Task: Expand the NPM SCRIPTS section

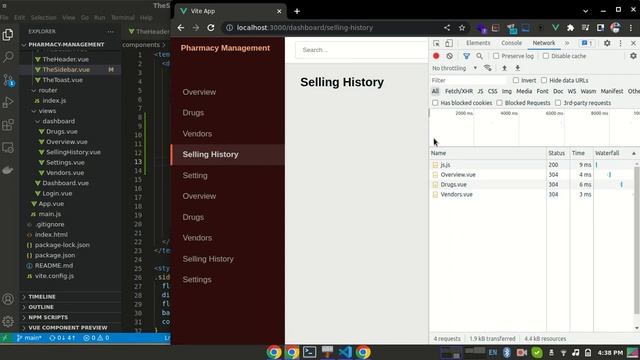Action: (x=48, y=317)
